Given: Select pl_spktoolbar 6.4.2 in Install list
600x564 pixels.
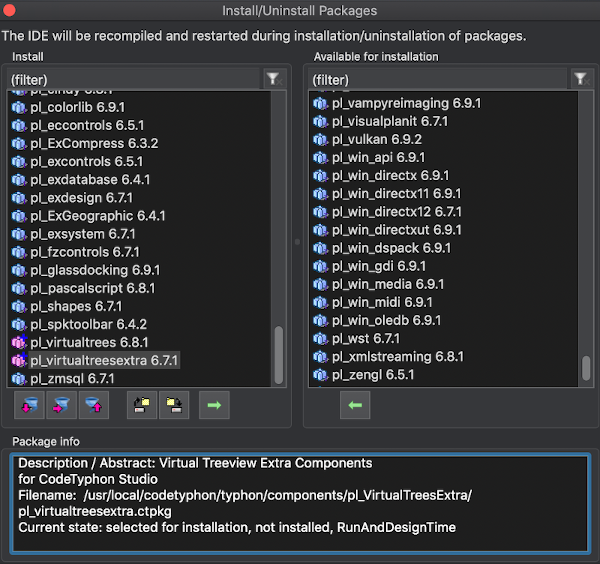Looking at the screenshot, I should point(88,324).
